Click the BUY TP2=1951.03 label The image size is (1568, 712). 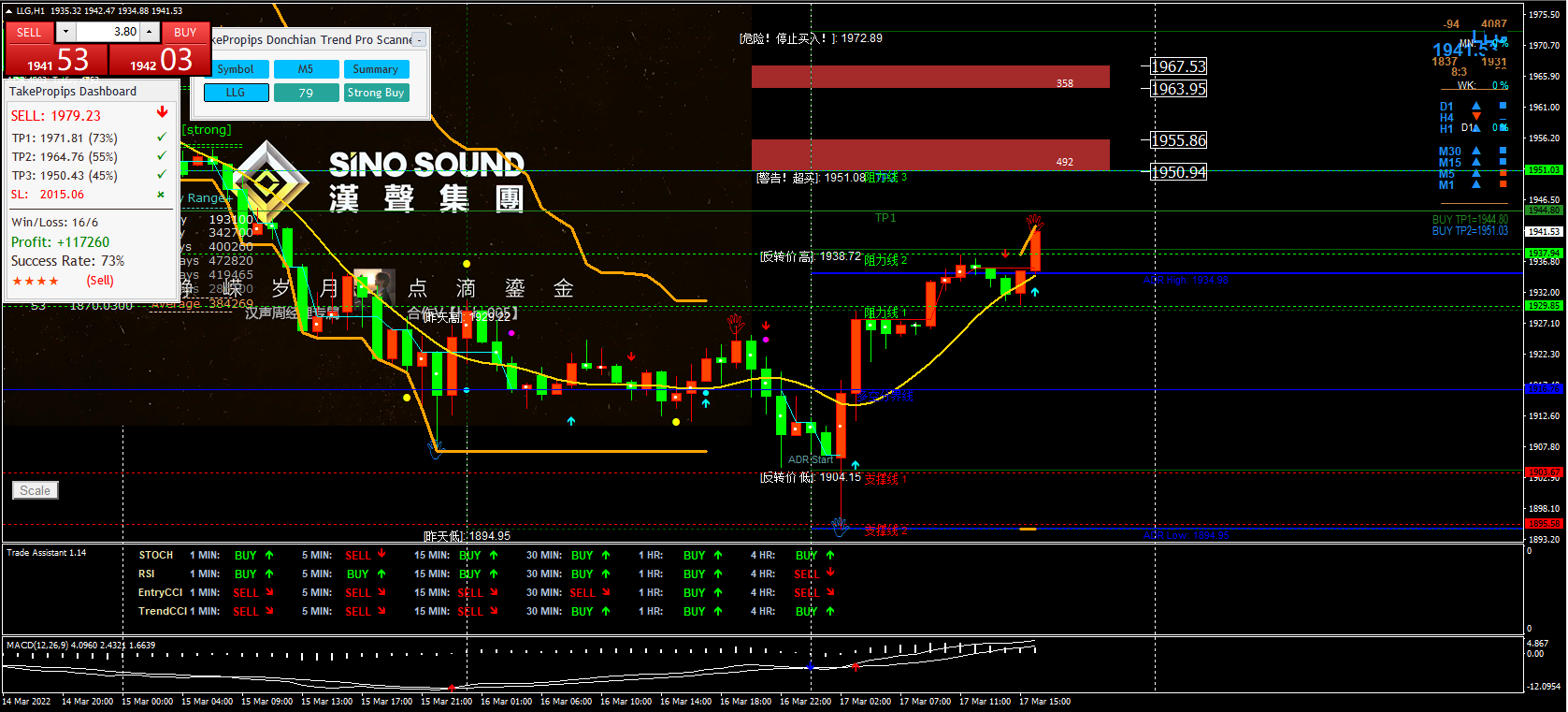pos(1470,231)
